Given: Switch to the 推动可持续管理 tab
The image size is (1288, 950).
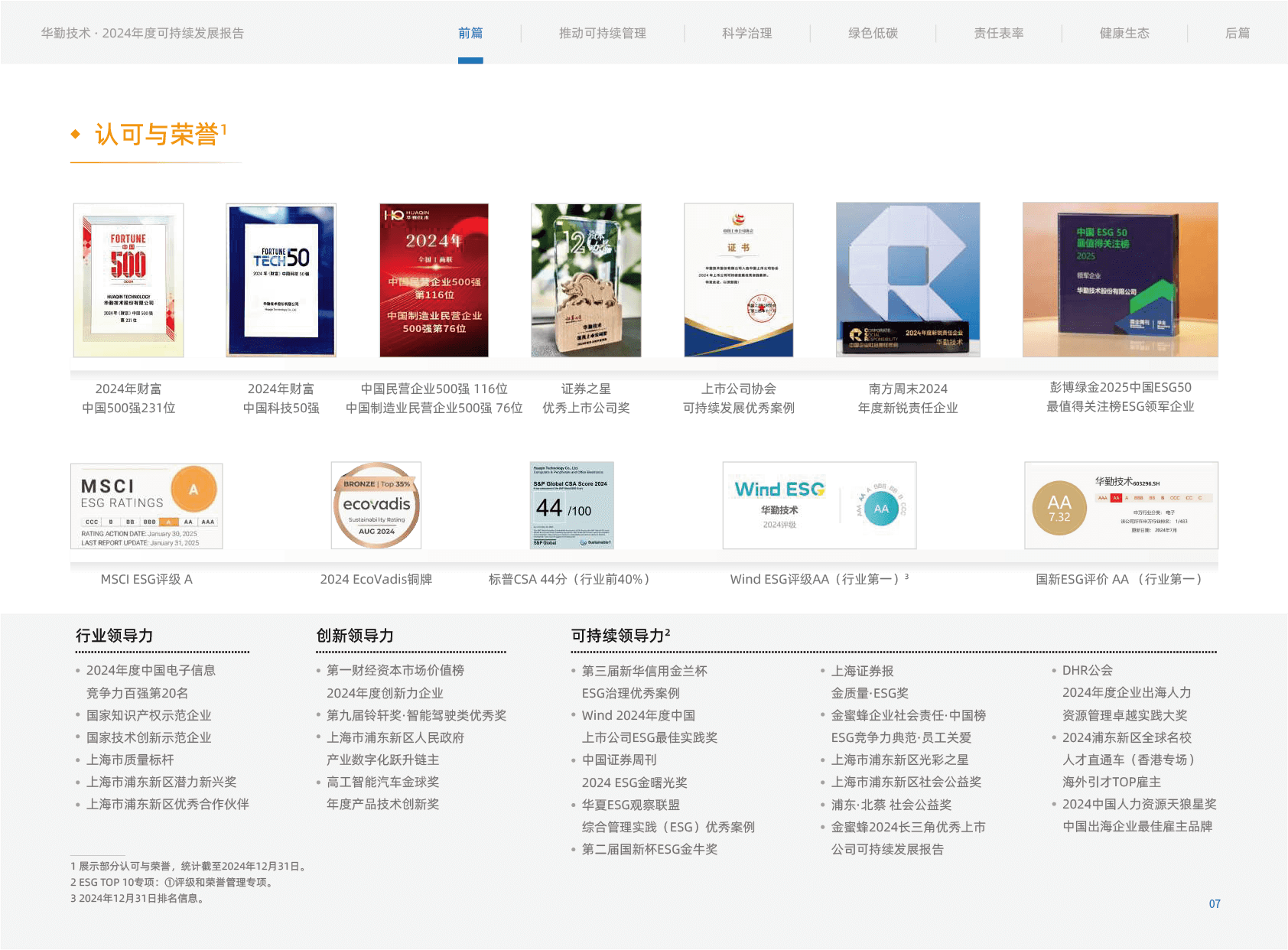Looking at the screenshot, I should 602,33.
